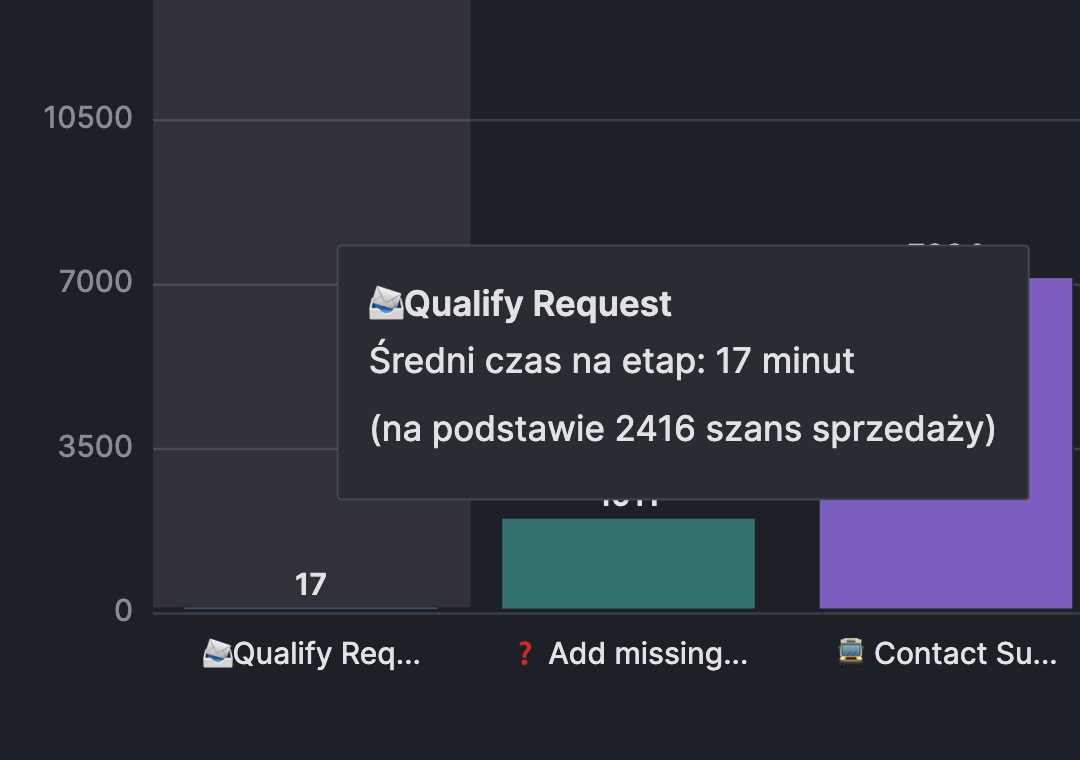Viewport: 1080px width, 760px height.
Task: Click the Contact Su... axis label text
Action: click(965, 654)
